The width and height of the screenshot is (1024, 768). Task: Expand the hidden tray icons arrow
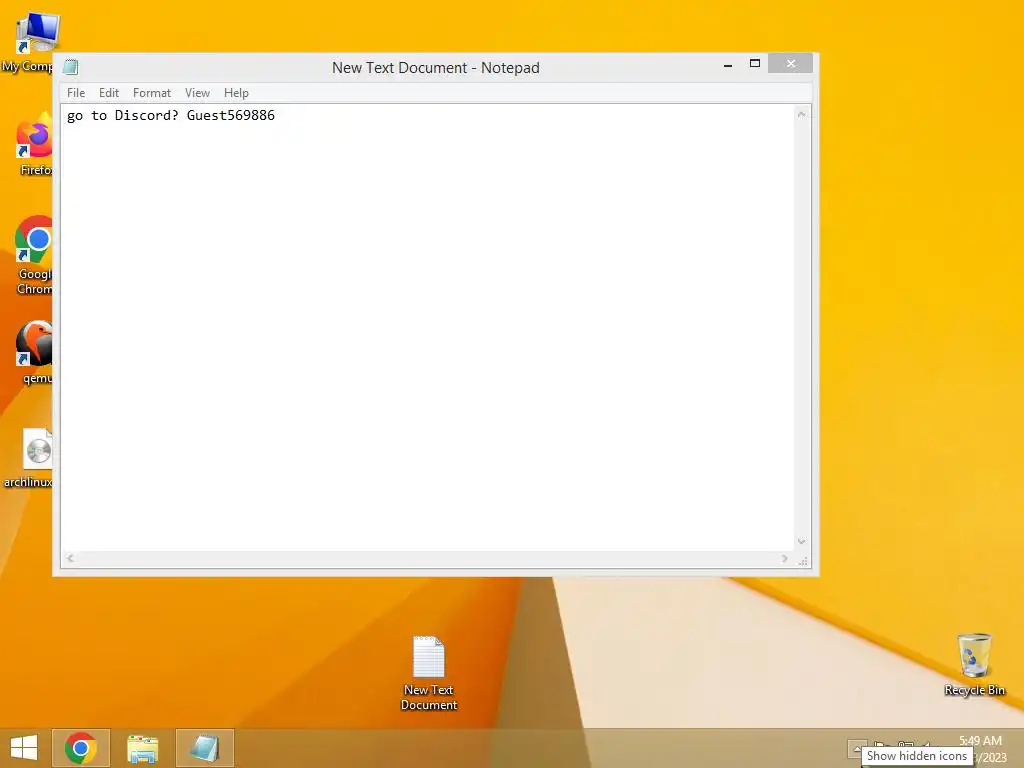click(856, 748)
